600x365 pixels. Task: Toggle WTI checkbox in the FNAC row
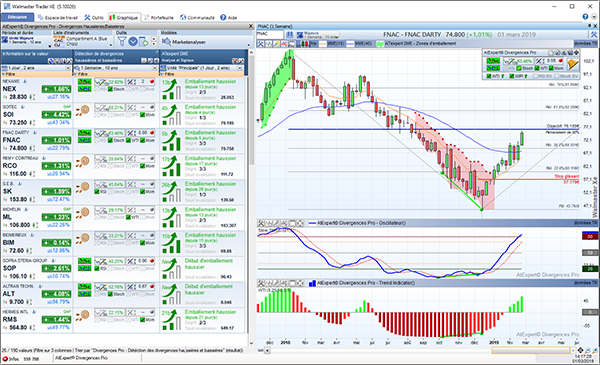click(x=129, y=140)
